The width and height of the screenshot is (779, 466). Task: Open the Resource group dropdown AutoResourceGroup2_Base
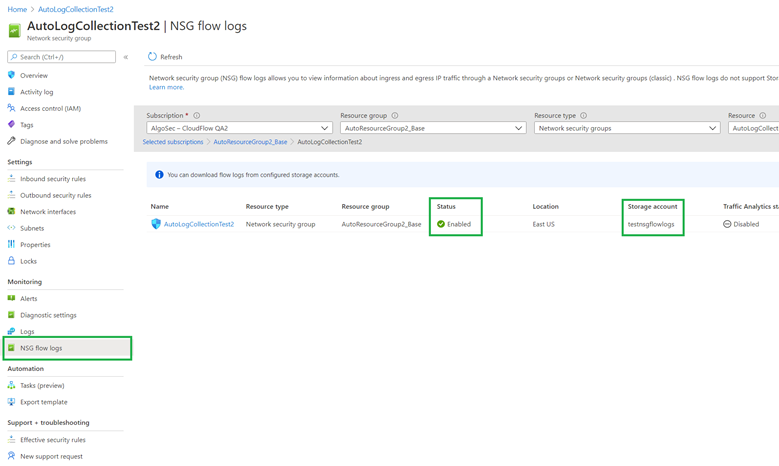(433, 128)
